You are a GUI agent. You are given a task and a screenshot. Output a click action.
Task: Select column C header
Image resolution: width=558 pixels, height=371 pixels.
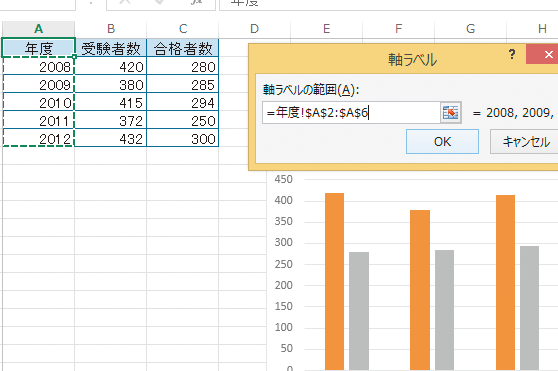click(x=183, y=29)
